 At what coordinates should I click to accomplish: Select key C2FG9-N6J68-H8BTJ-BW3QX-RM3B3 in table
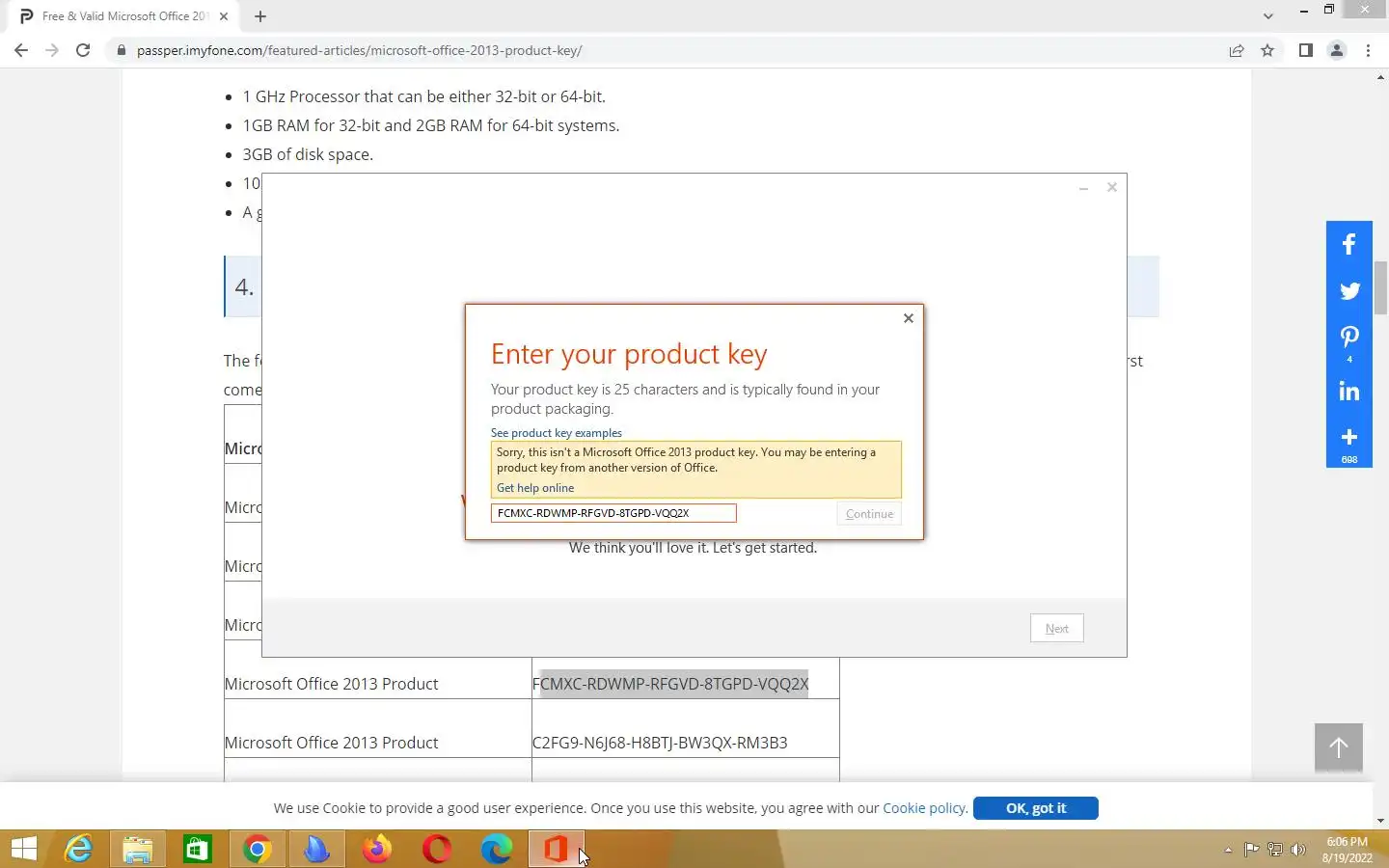tap(660, 743)
